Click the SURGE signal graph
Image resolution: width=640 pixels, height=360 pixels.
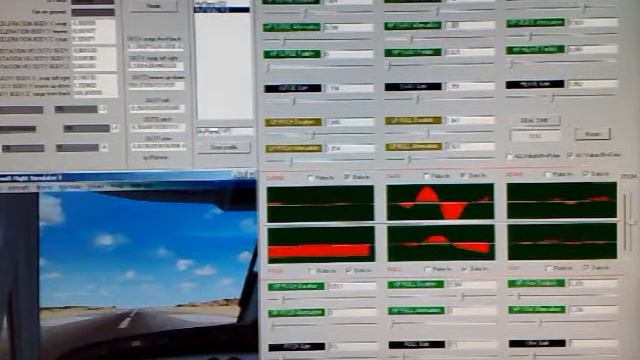(320, 203)
